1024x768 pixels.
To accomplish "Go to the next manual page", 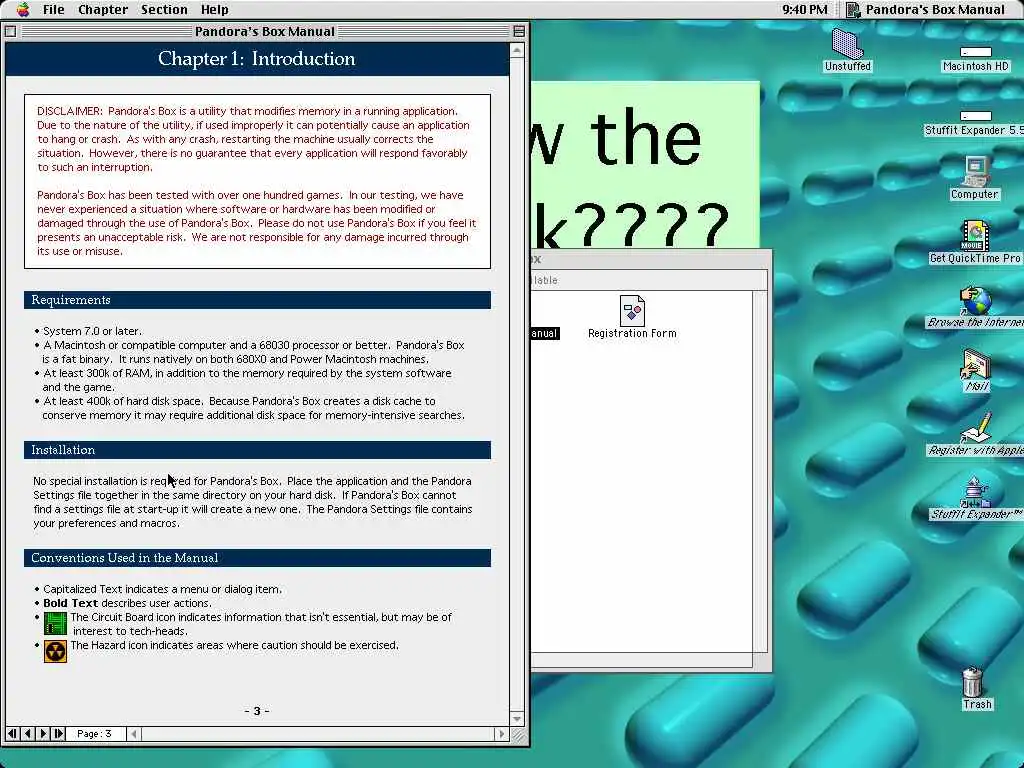I will [43, 733].
